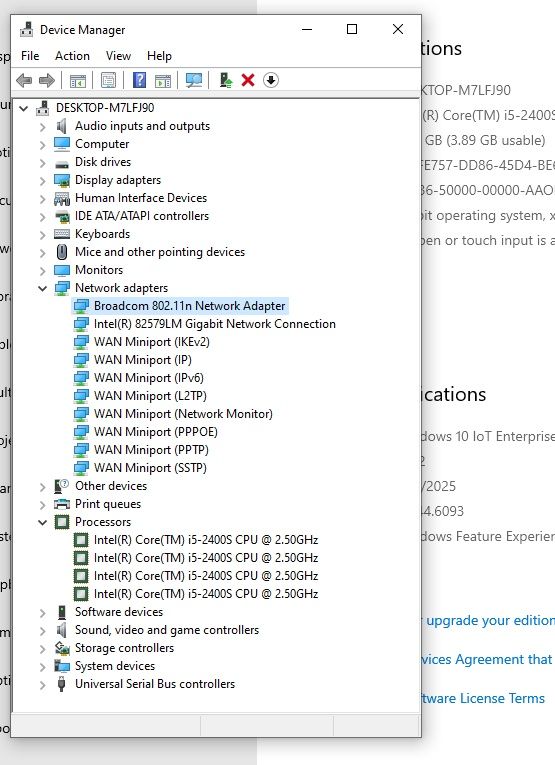Click the Universal Serial Bus controllers plug icon
The height and width of the screenshot is (765, 555).
pos(61,684)
